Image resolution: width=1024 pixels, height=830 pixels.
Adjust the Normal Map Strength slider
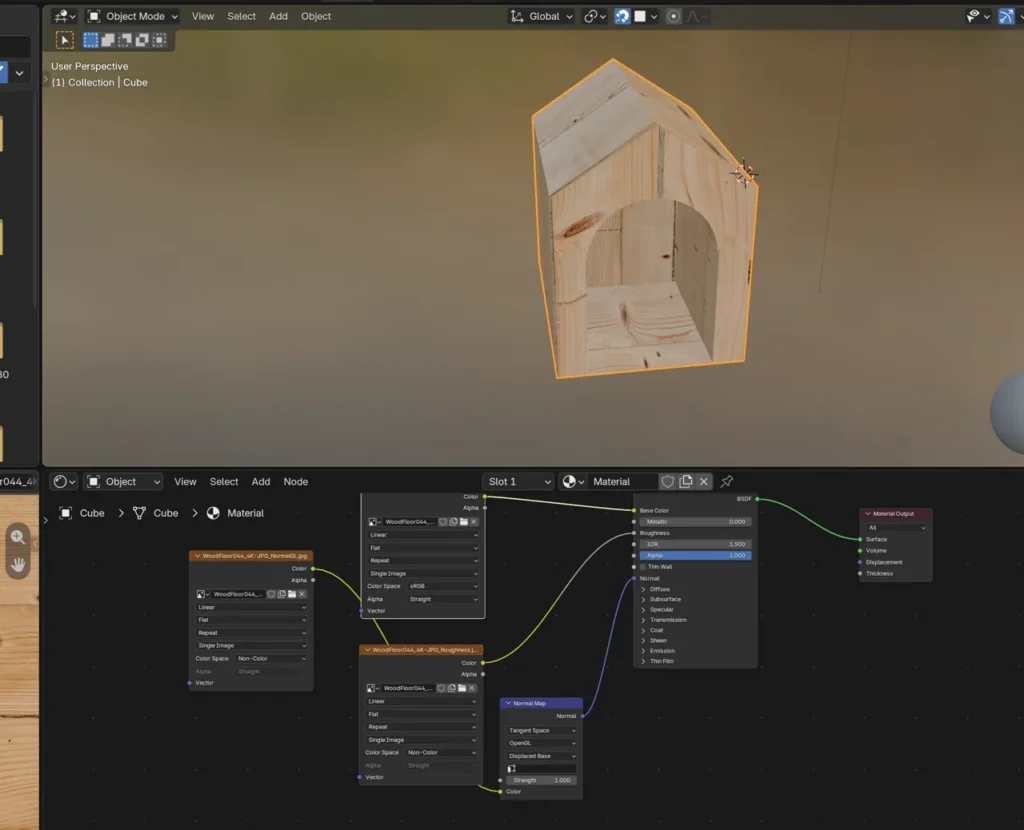coord(541,780)
